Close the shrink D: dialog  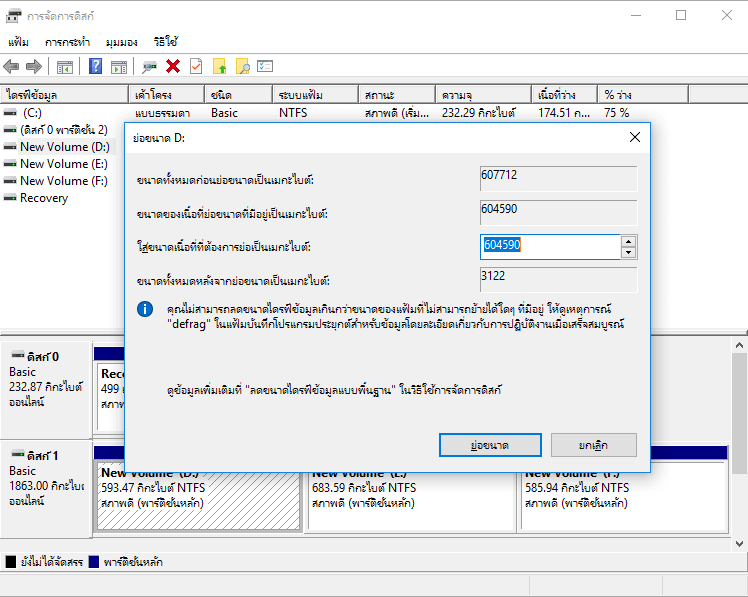(x=634, y=137)
